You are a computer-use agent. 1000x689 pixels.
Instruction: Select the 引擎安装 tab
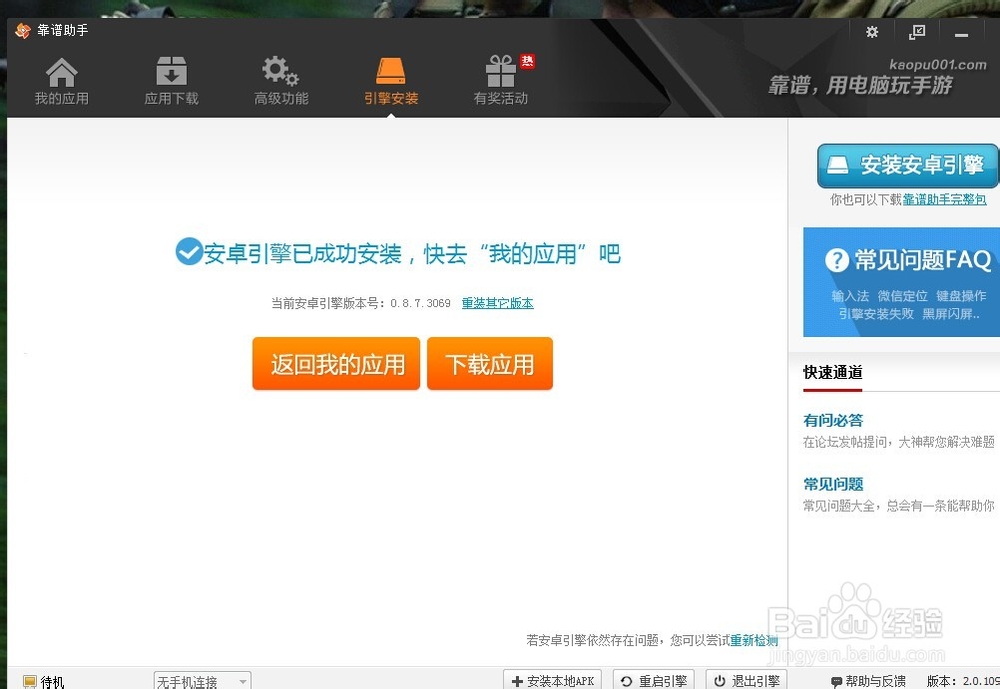click(391, 81)
